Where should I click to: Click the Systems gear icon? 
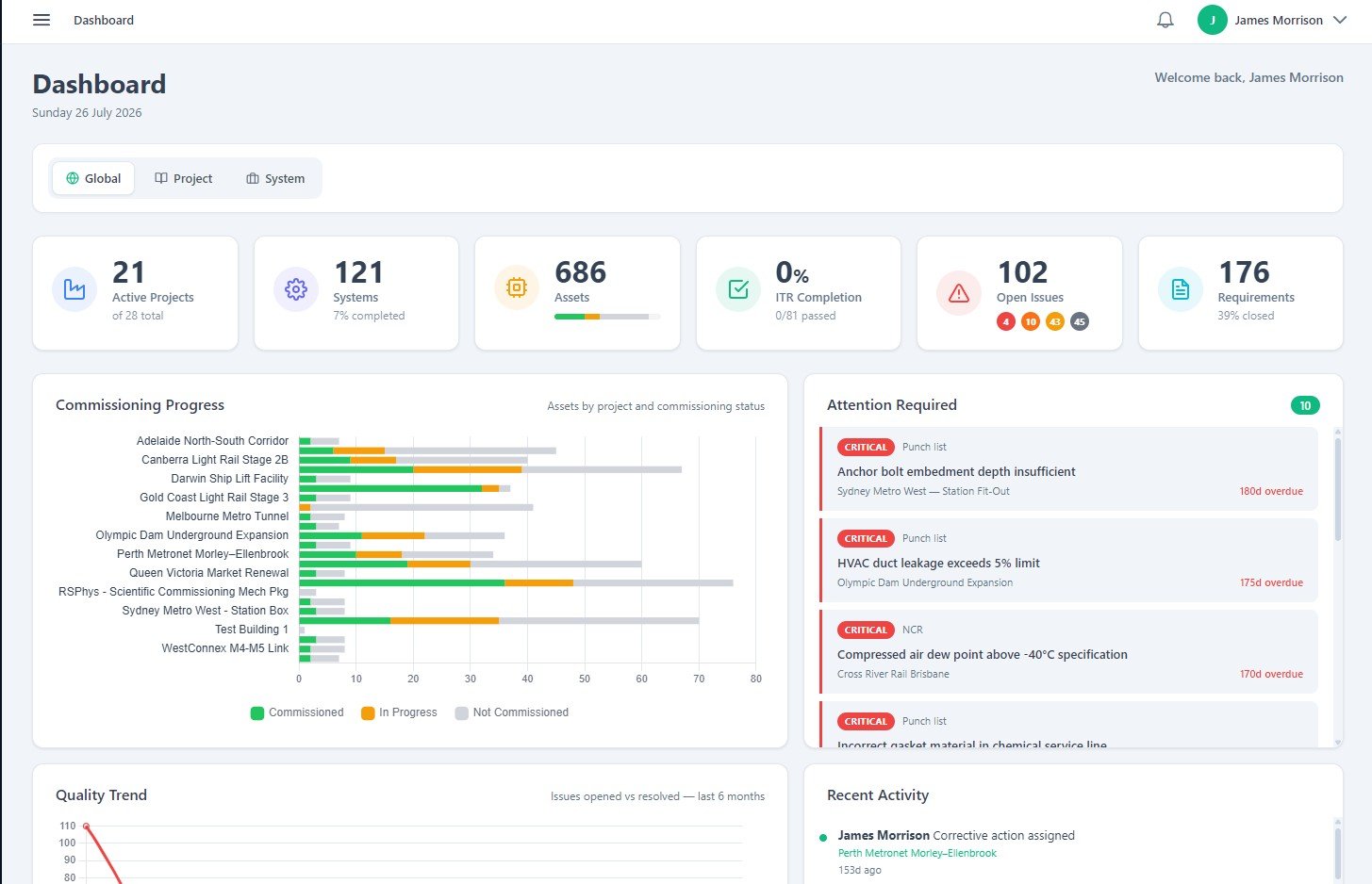pos(296,289)
